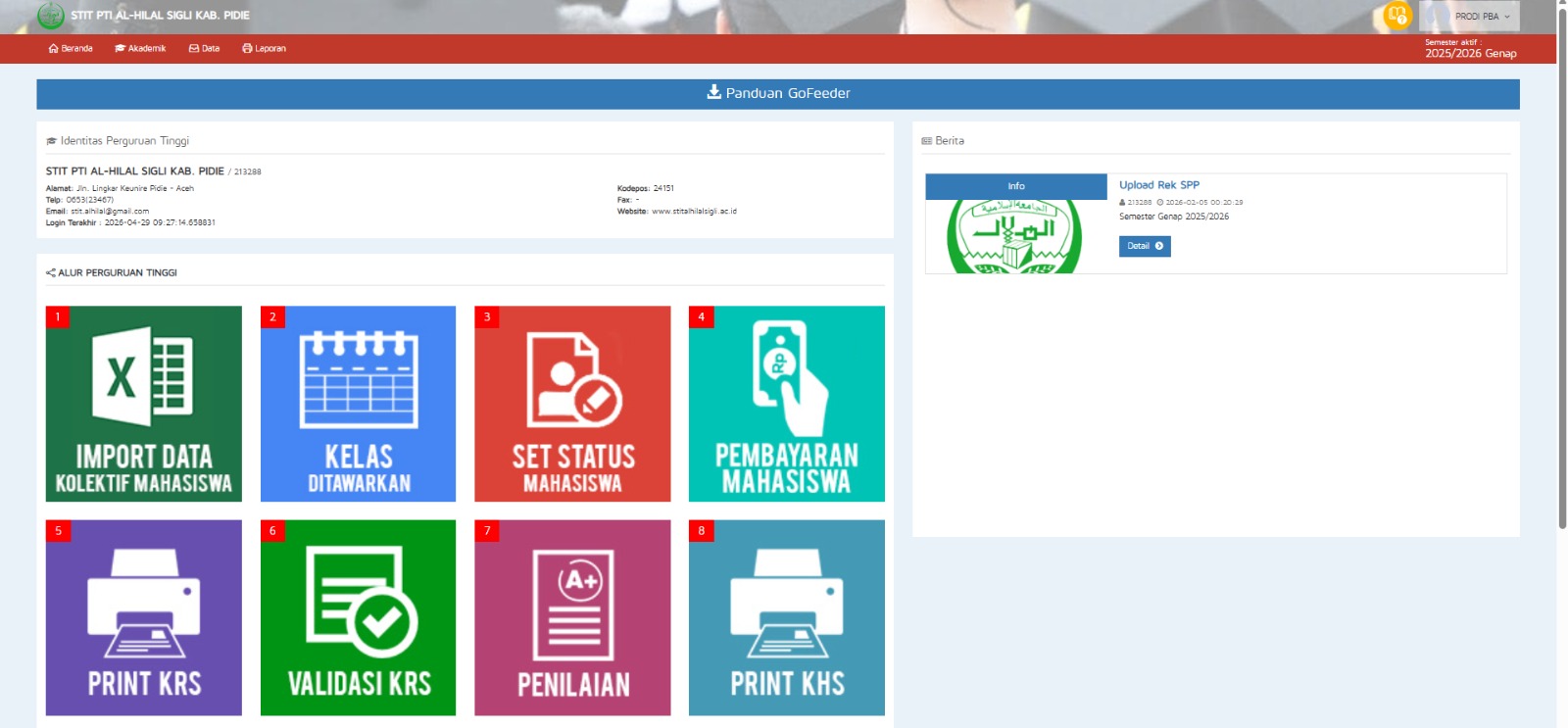Open the Validasi KRS tile
The image size is (1568, 728).
pos(358,617)
